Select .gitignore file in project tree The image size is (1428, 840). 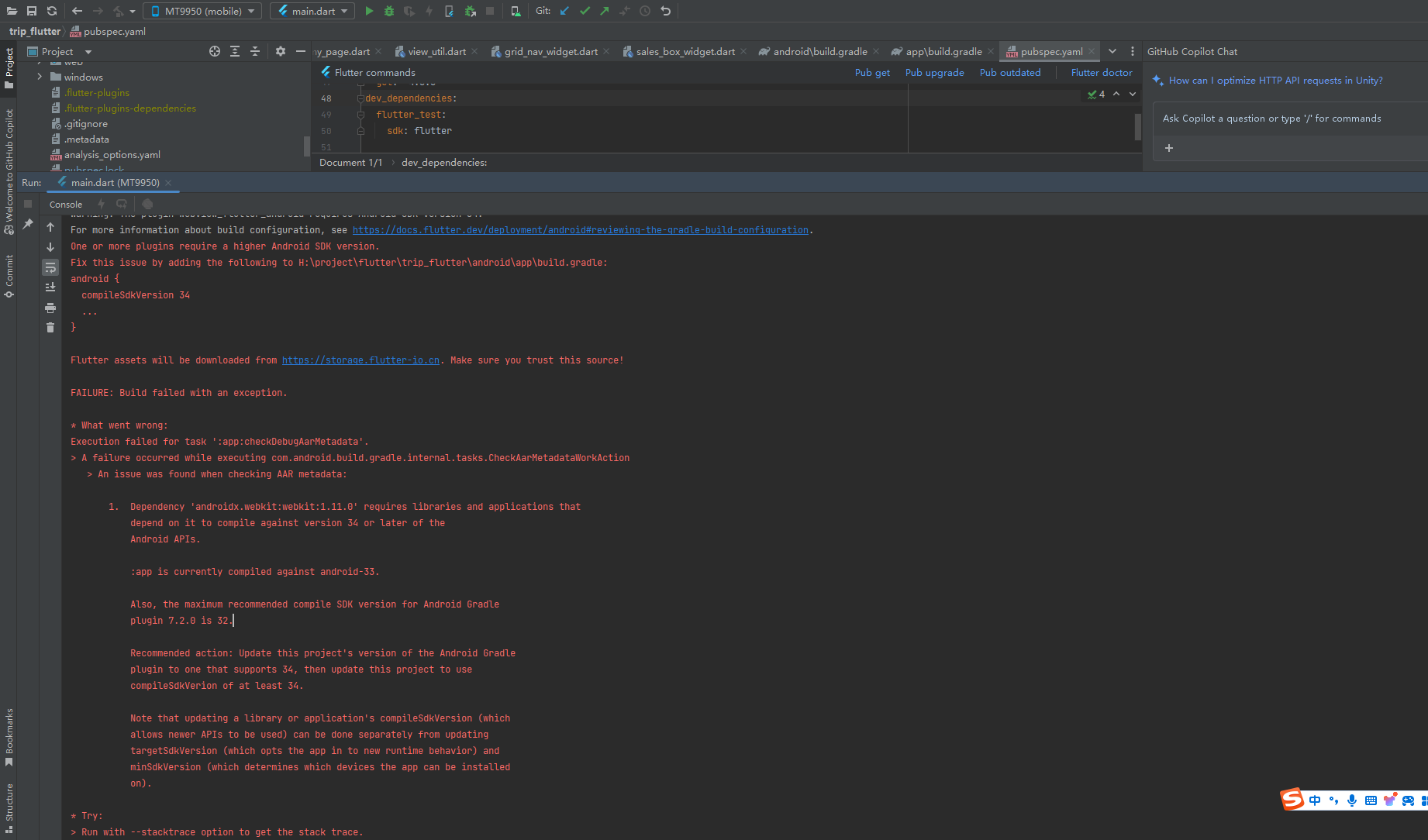point(86,123)
